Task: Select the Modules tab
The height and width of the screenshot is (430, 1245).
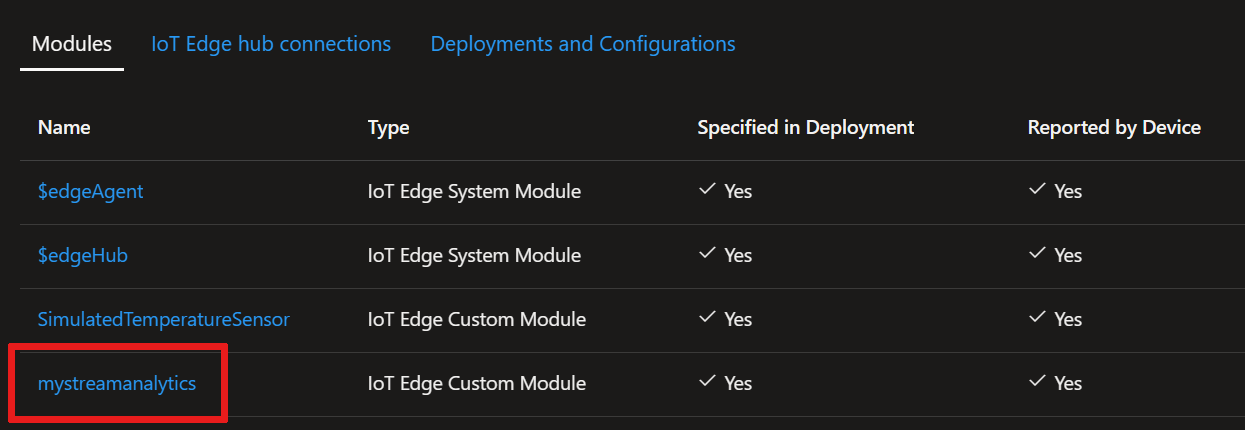Action: [72, 44]
